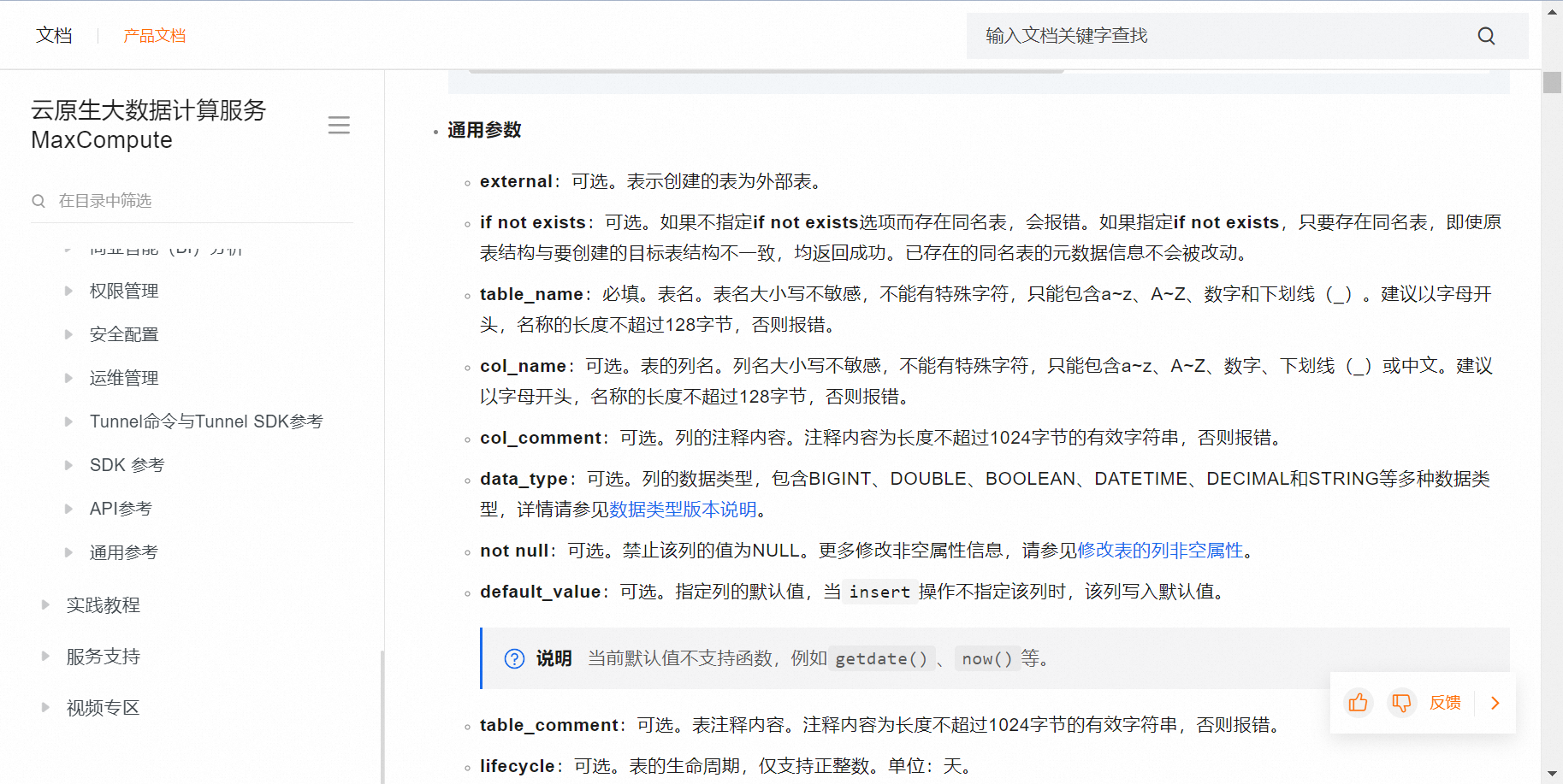Expand the SDK 参考 tree arrow
This screenshot has width=1563, height=784.
click(x=68, y=465)
